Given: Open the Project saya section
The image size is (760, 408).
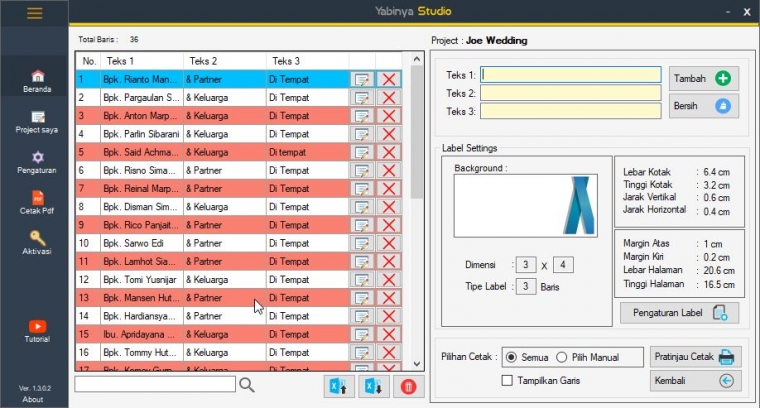Looking at the screenshot, I should [x=37, y=122].
